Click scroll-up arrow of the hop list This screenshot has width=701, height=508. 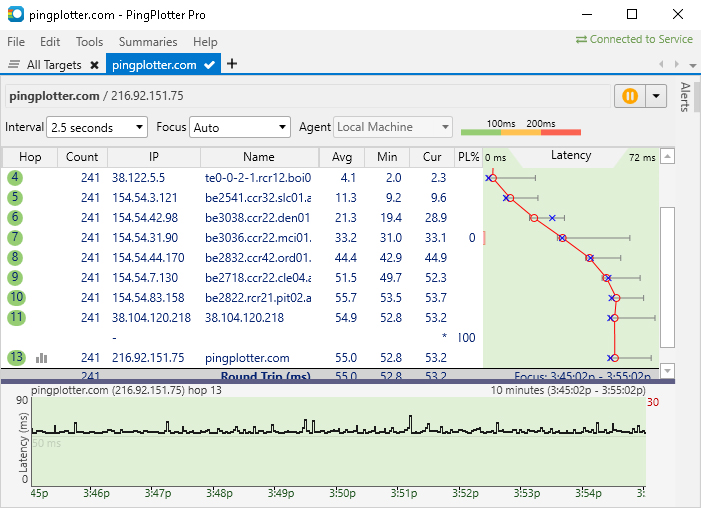pos(668,156)
